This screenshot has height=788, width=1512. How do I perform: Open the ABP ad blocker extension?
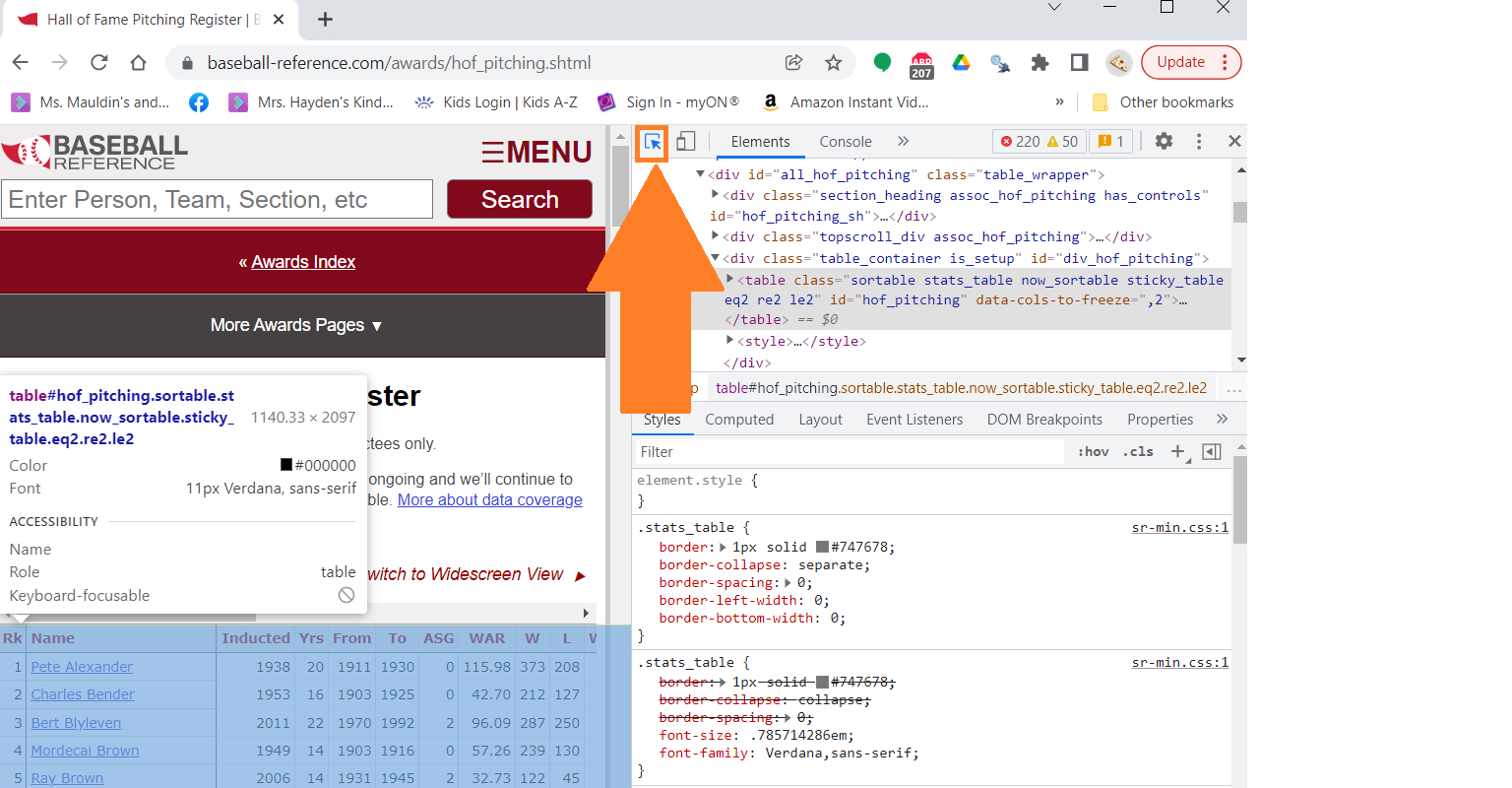(921, 64)
